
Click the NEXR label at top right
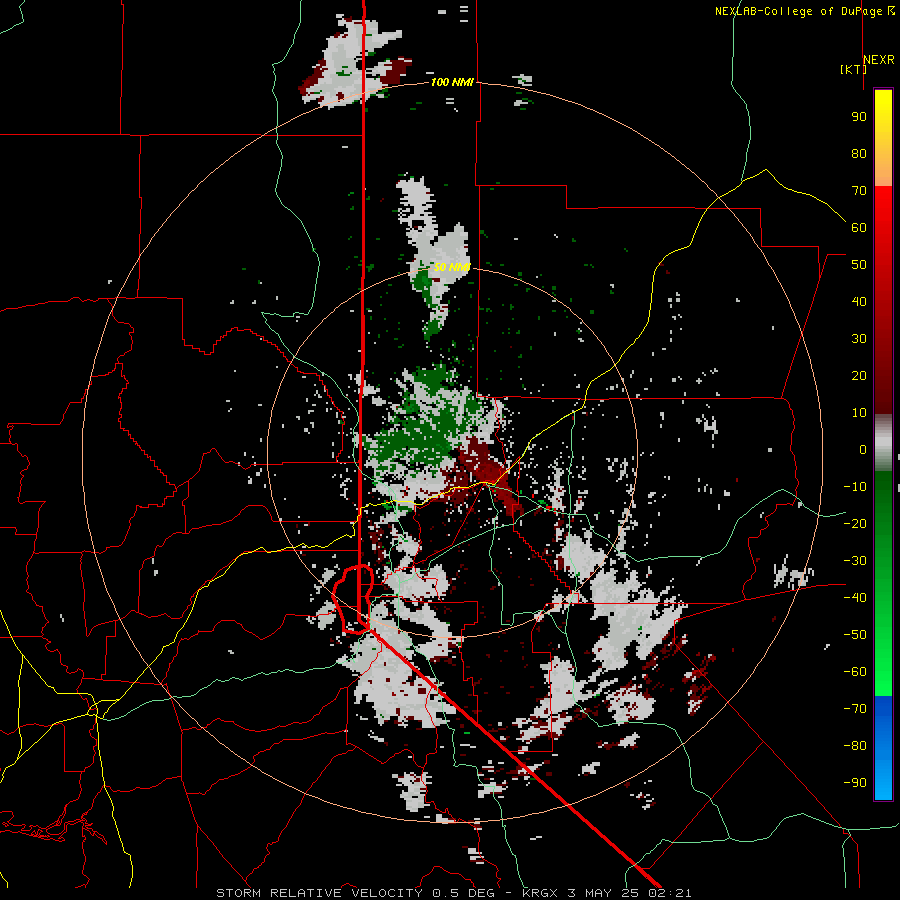[879, 60]
